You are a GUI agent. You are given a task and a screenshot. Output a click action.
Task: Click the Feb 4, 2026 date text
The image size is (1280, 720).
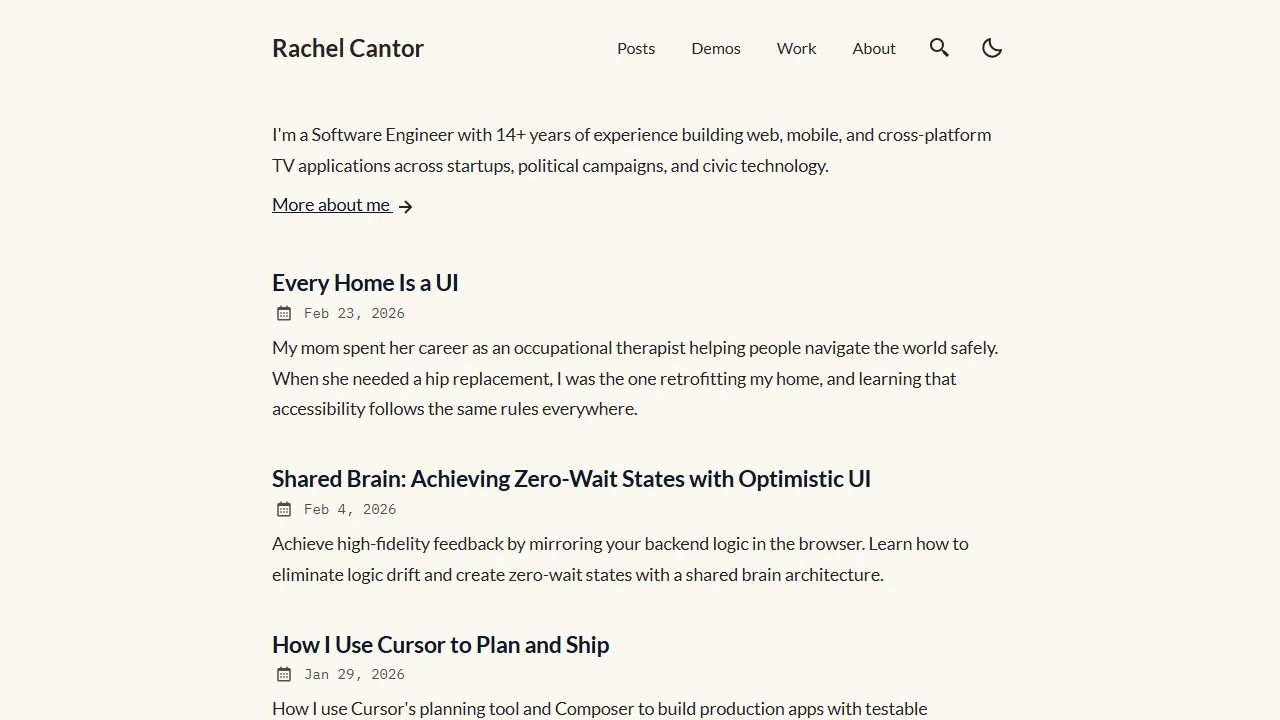click(350, 509)
